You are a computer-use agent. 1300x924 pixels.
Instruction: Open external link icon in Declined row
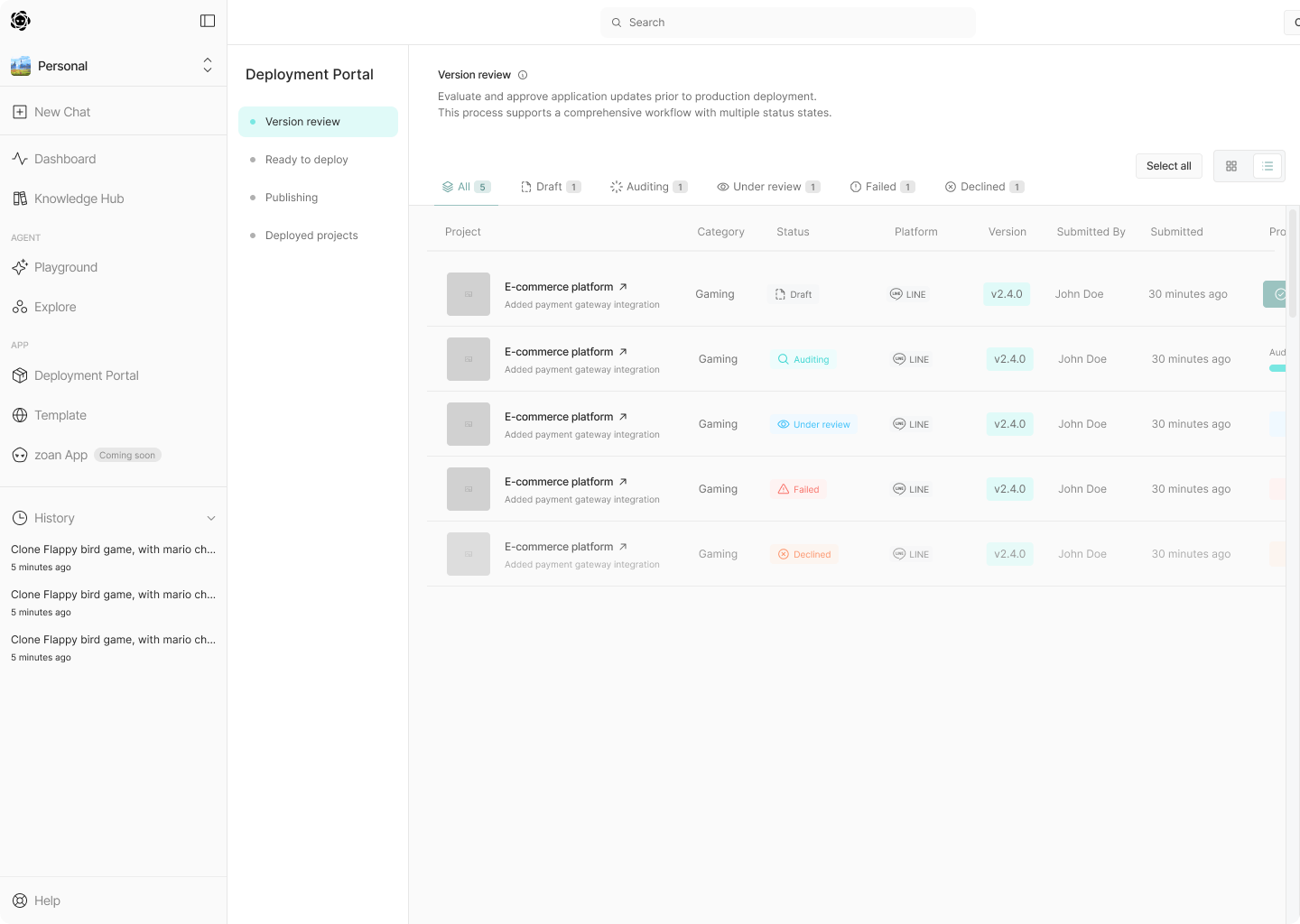pyautogui.click(x=623, y=547)
